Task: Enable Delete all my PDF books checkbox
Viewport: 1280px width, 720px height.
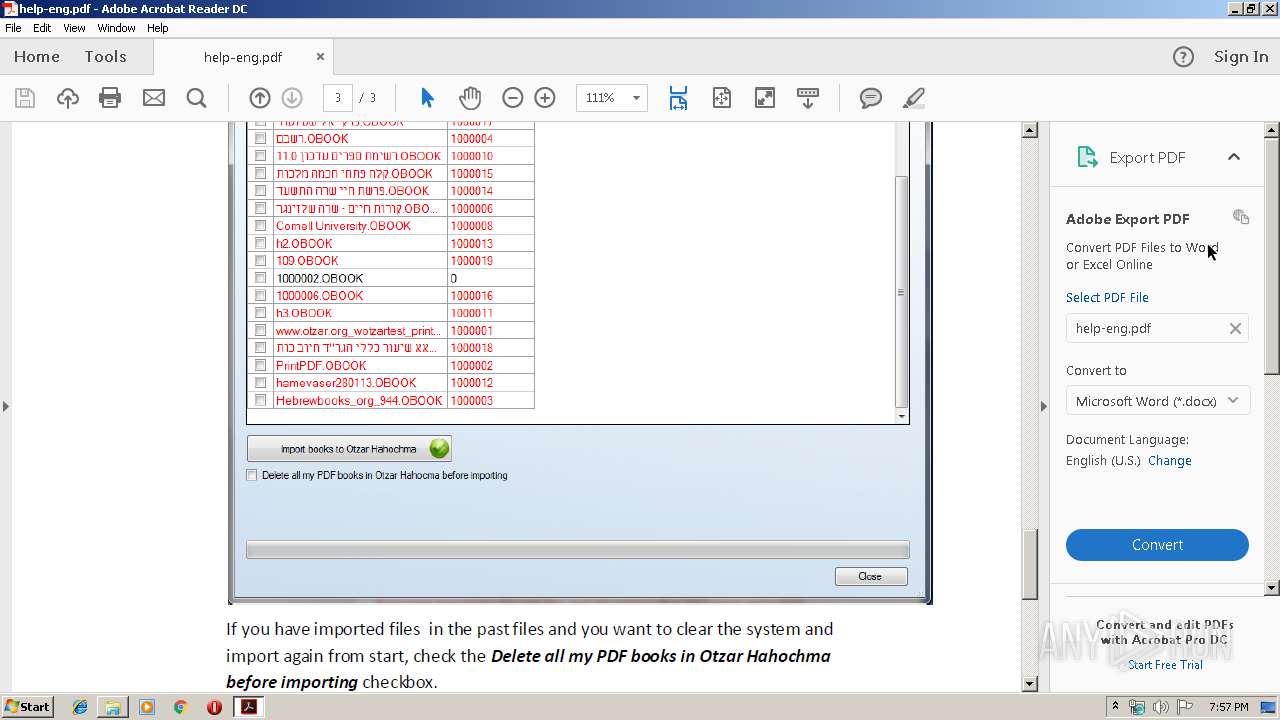Action: point(252,475)
